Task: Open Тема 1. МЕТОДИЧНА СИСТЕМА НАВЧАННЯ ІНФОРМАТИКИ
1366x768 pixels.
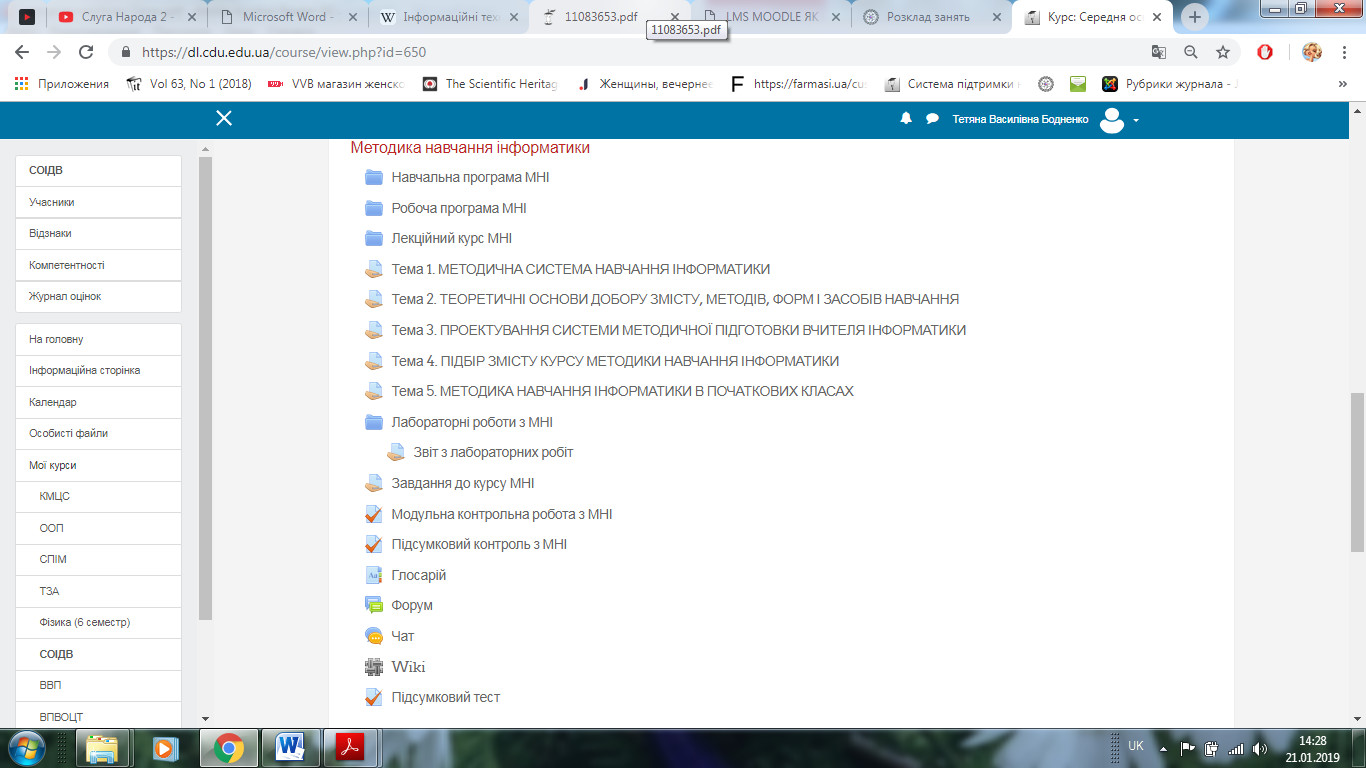Action: 580,269
